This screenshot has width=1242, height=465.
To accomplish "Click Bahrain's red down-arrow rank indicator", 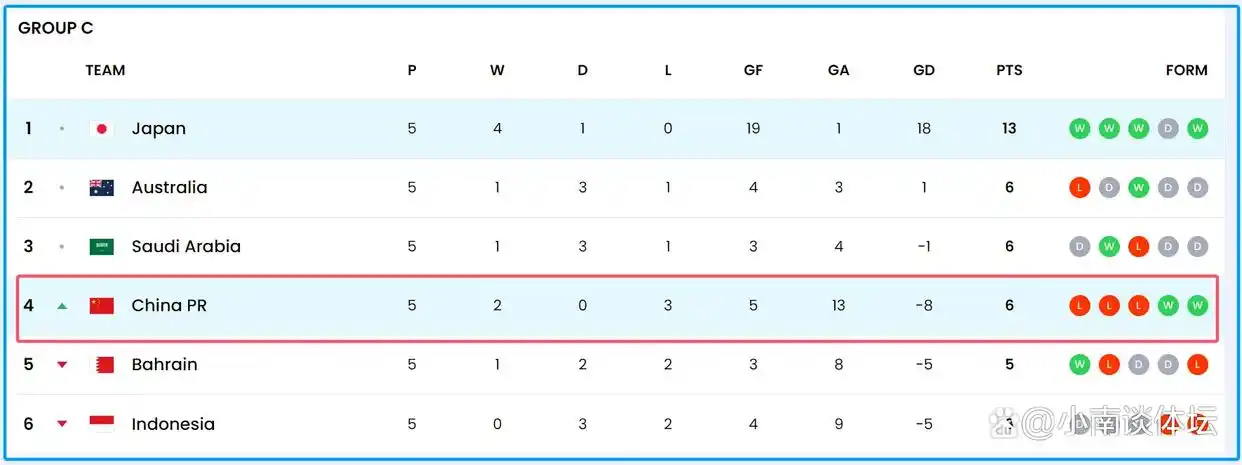I will [62, 365].
